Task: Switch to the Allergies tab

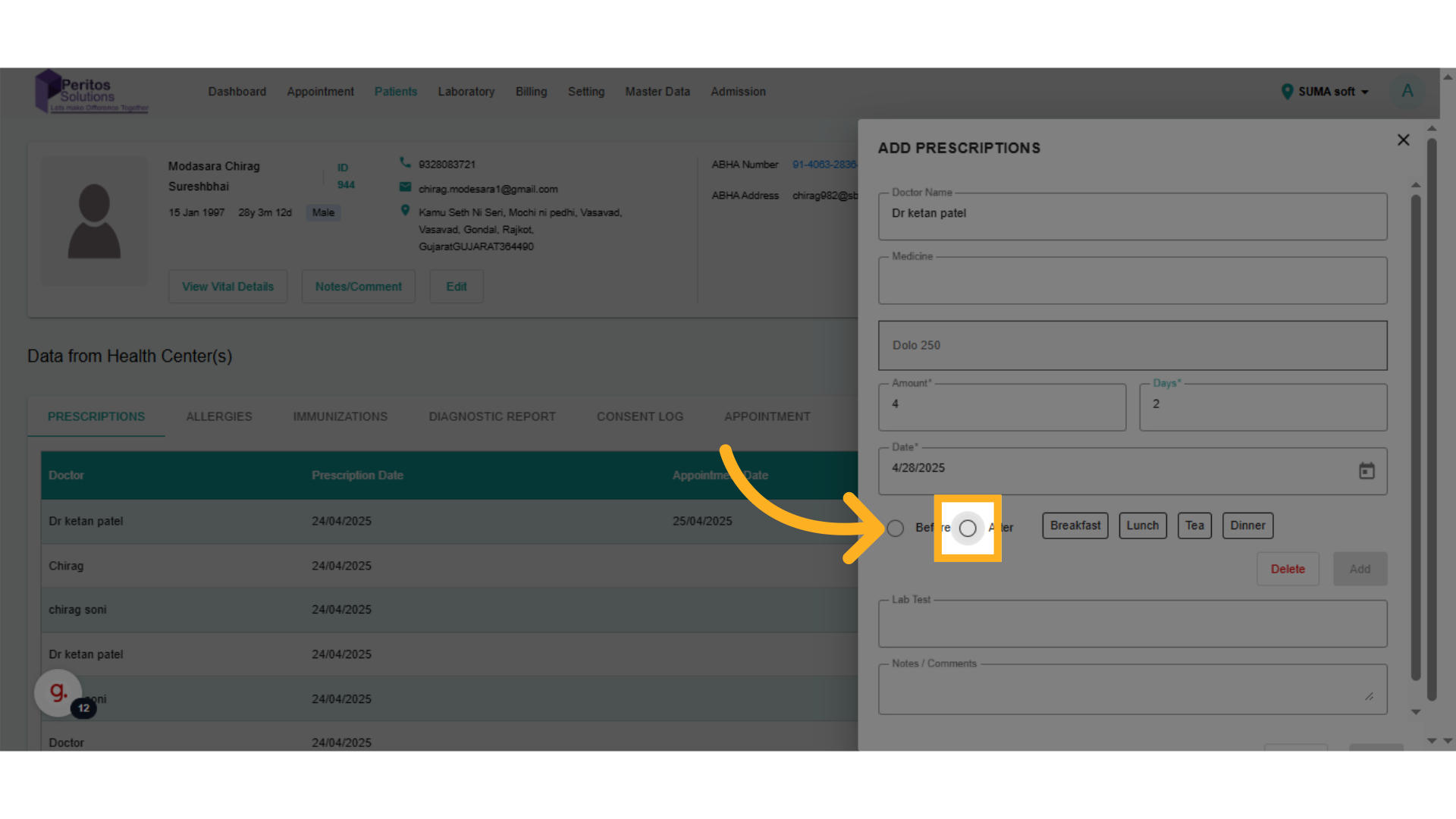Action: [219, 416]
